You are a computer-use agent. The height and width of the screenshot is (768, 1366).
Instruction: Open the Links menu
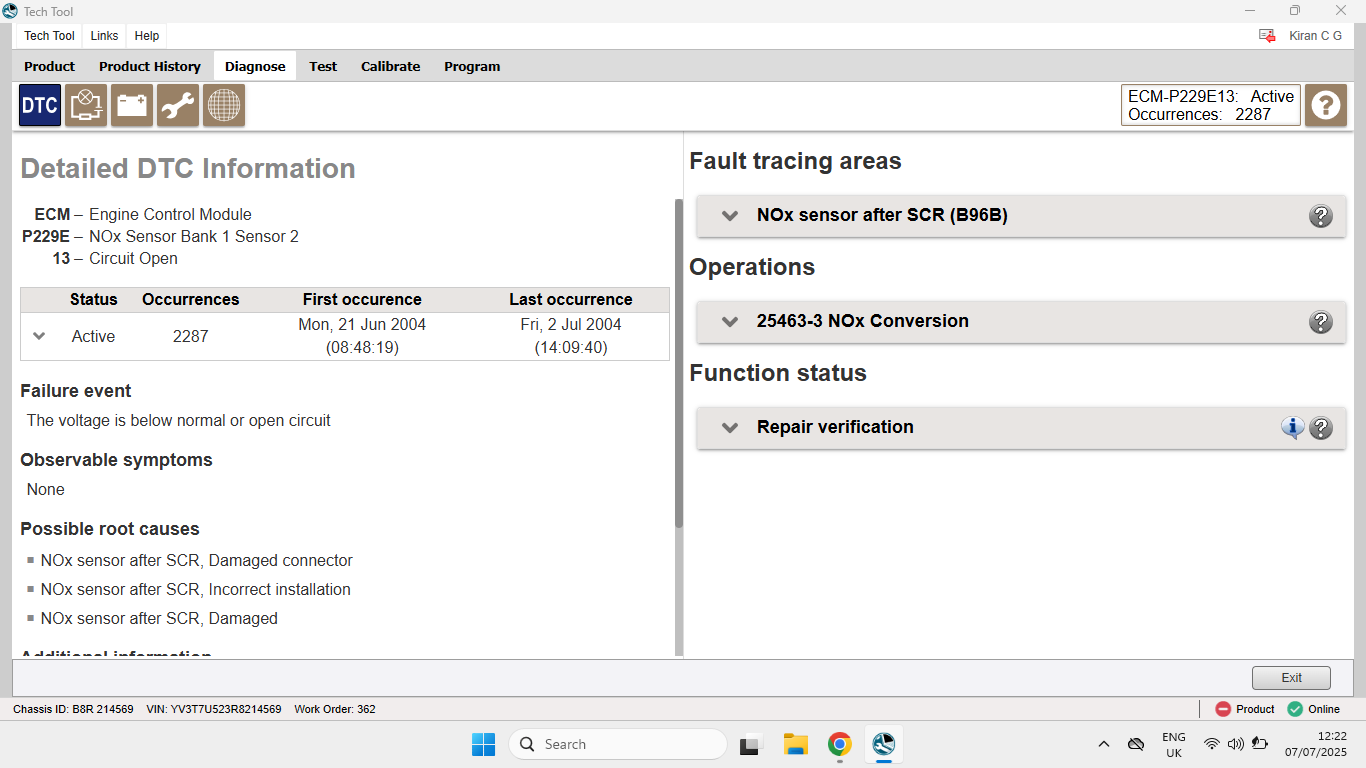tap(104, 35)
